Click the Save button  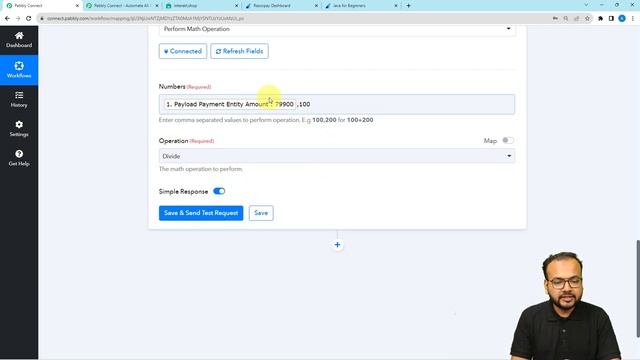tap(261, 213)
